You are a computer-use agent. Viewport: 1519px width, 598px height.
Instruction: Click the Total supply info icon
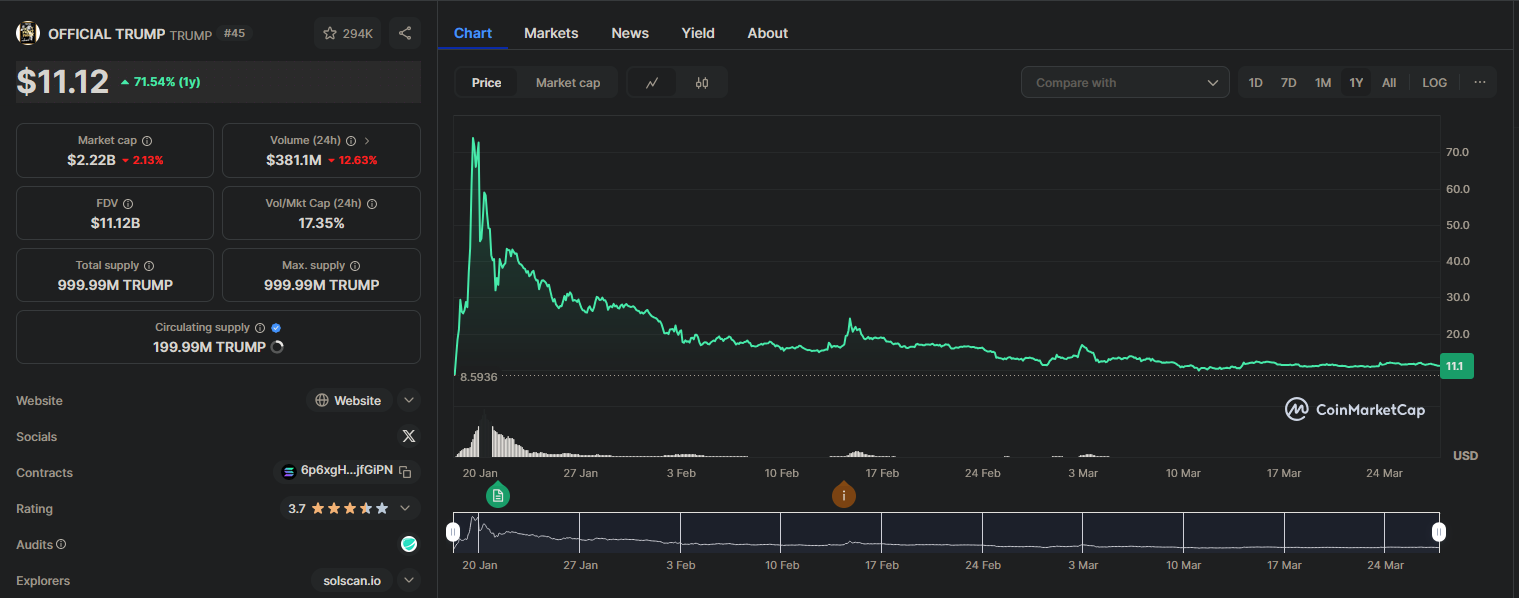pyautogui.click(x=149, y=266)
